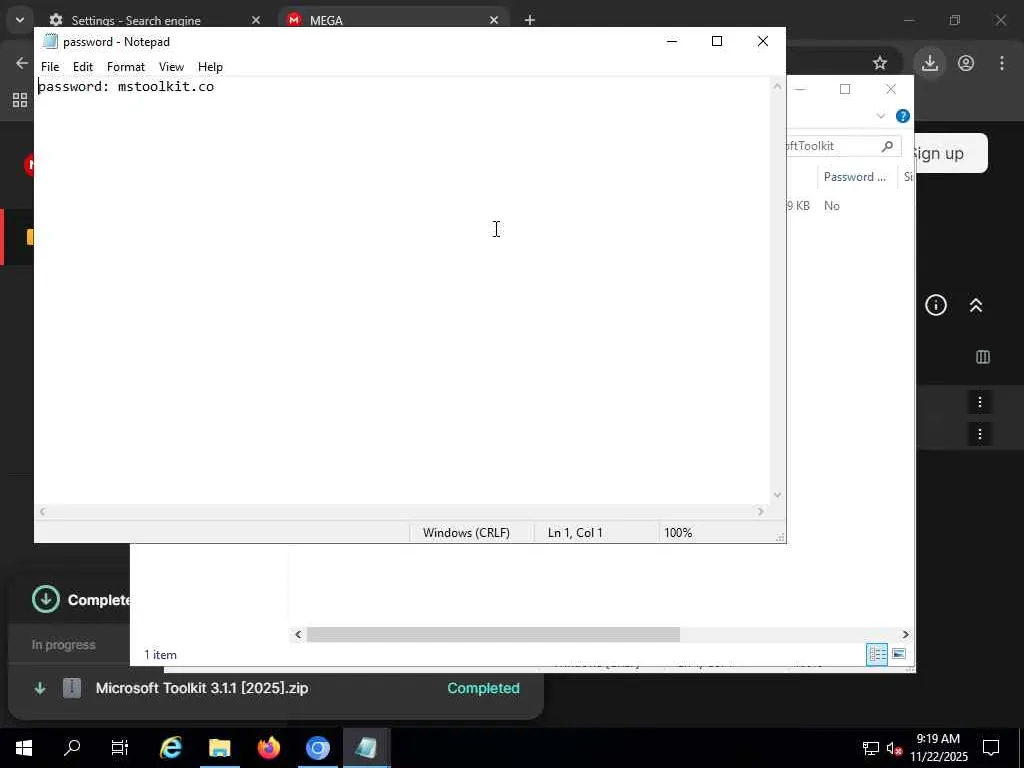Screen dimensions: 1024x768
Task: Maximize the Notepad window
Action: [716, 41]
